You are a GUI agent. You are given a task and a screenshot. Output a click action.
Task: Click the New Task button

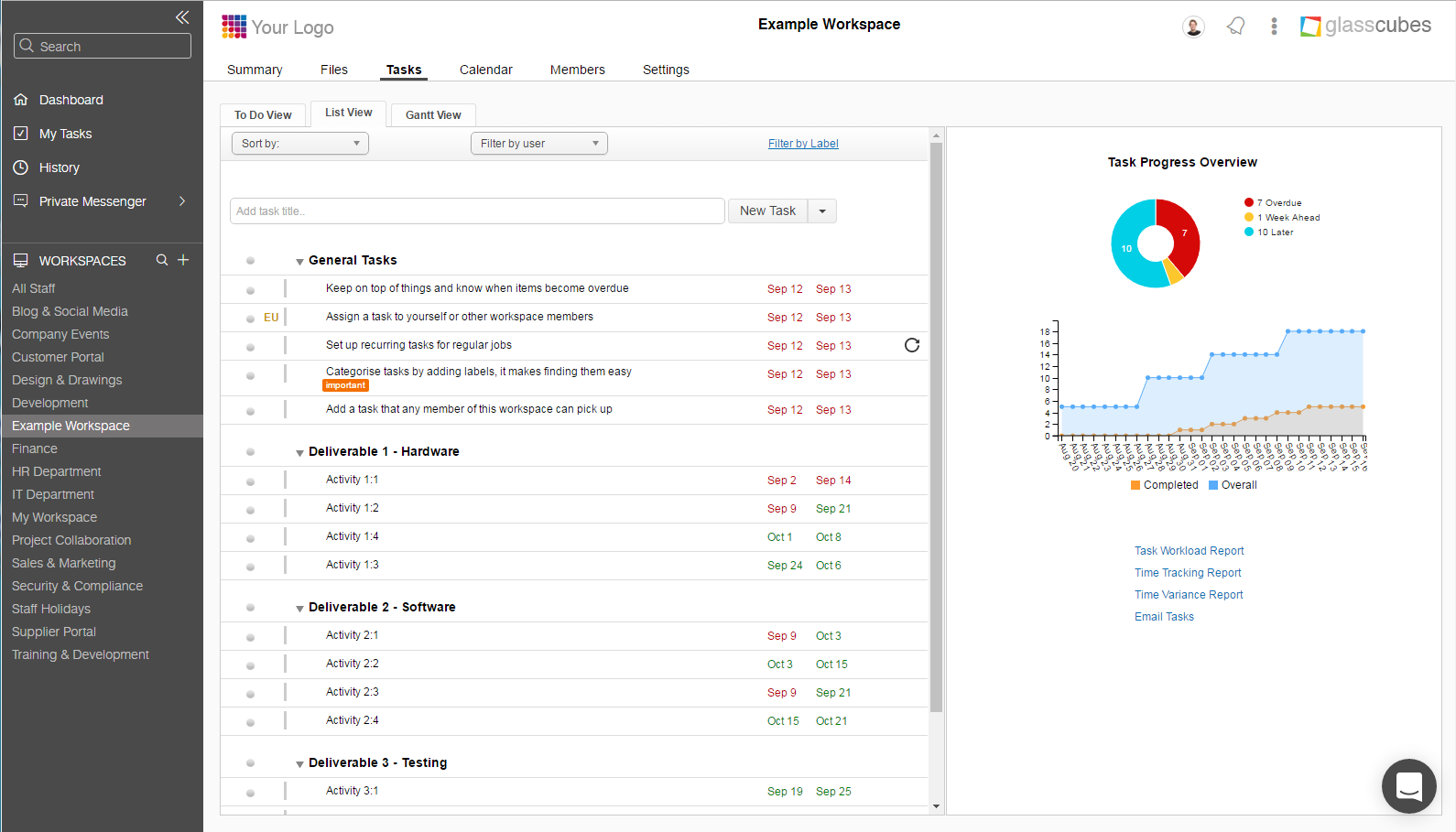pyautogui.click(x=767, y=211)
